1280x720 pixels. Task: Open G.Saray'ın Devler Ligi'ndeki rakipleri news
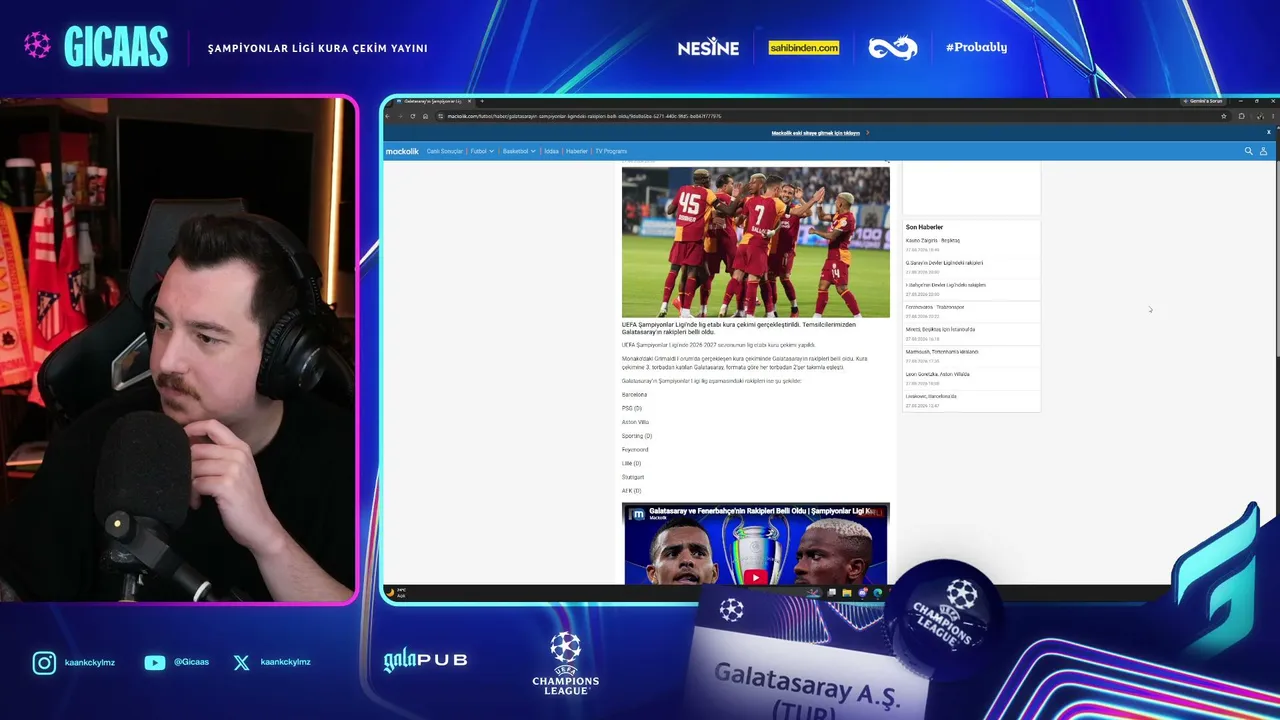(x=944, y=263)
